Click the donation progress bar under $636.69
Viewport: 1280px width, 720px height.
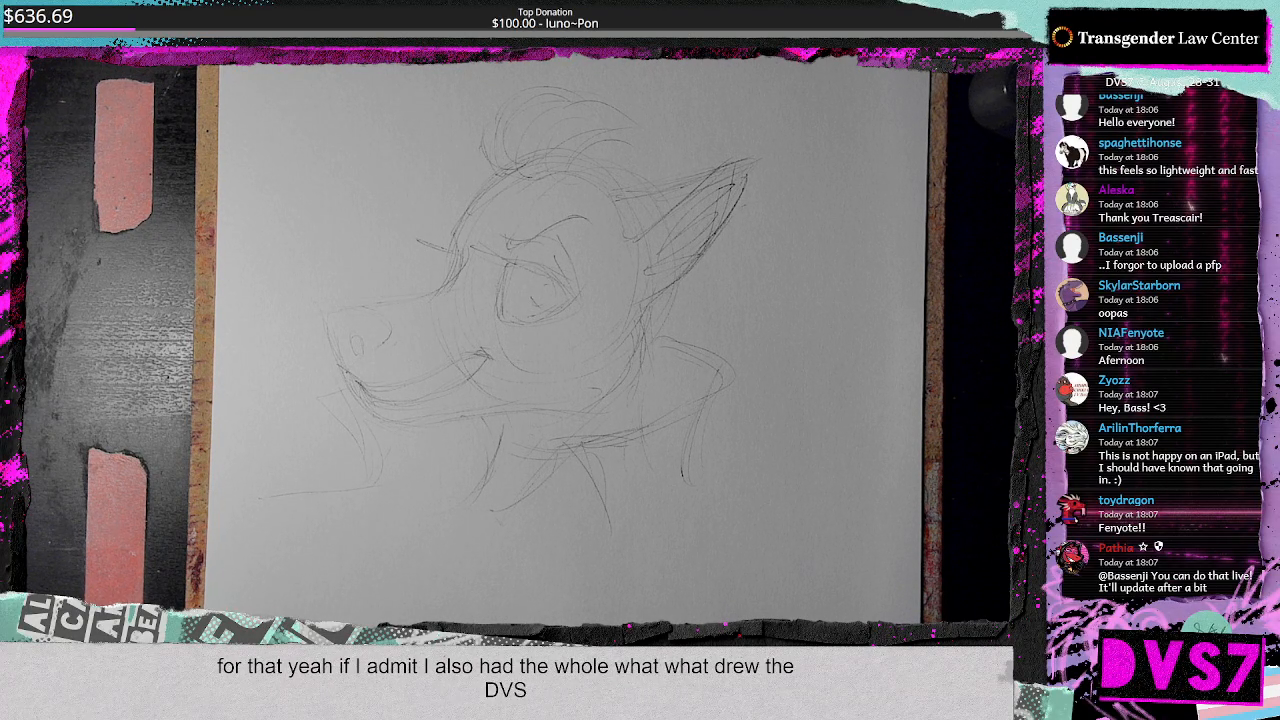[x=68, y=30]
